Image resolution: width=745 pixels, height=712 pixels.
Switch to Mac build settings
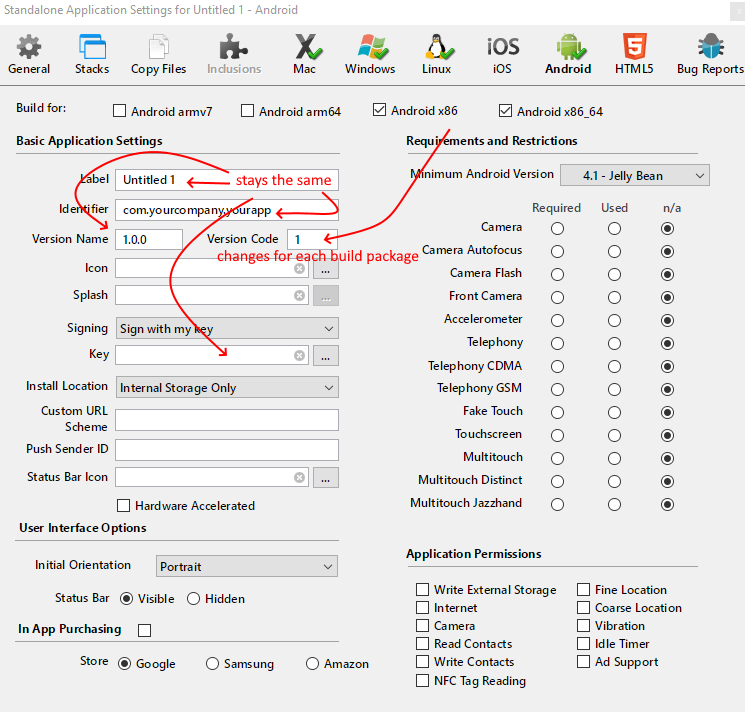(x=305, y=54)
